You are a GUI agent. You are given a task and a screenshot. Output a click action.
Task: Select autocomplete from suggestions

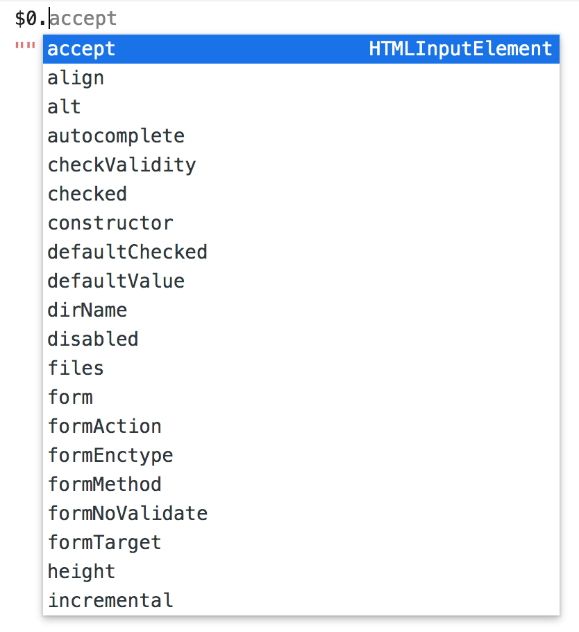(301, 136)
